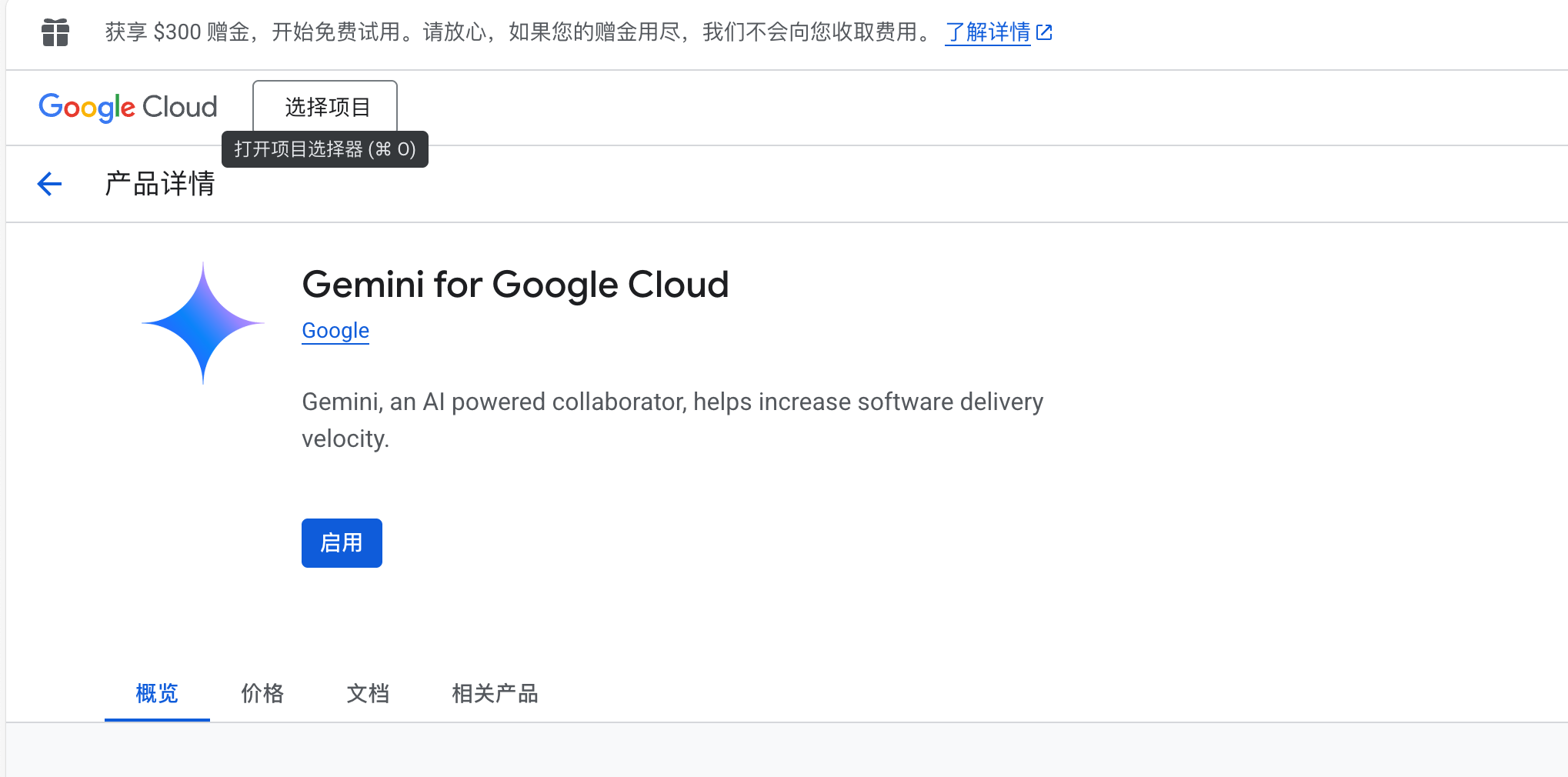Viewport: 1568px width, 777px height.
Task: Click the 产品详情 page heading
Action: [160, 184]
